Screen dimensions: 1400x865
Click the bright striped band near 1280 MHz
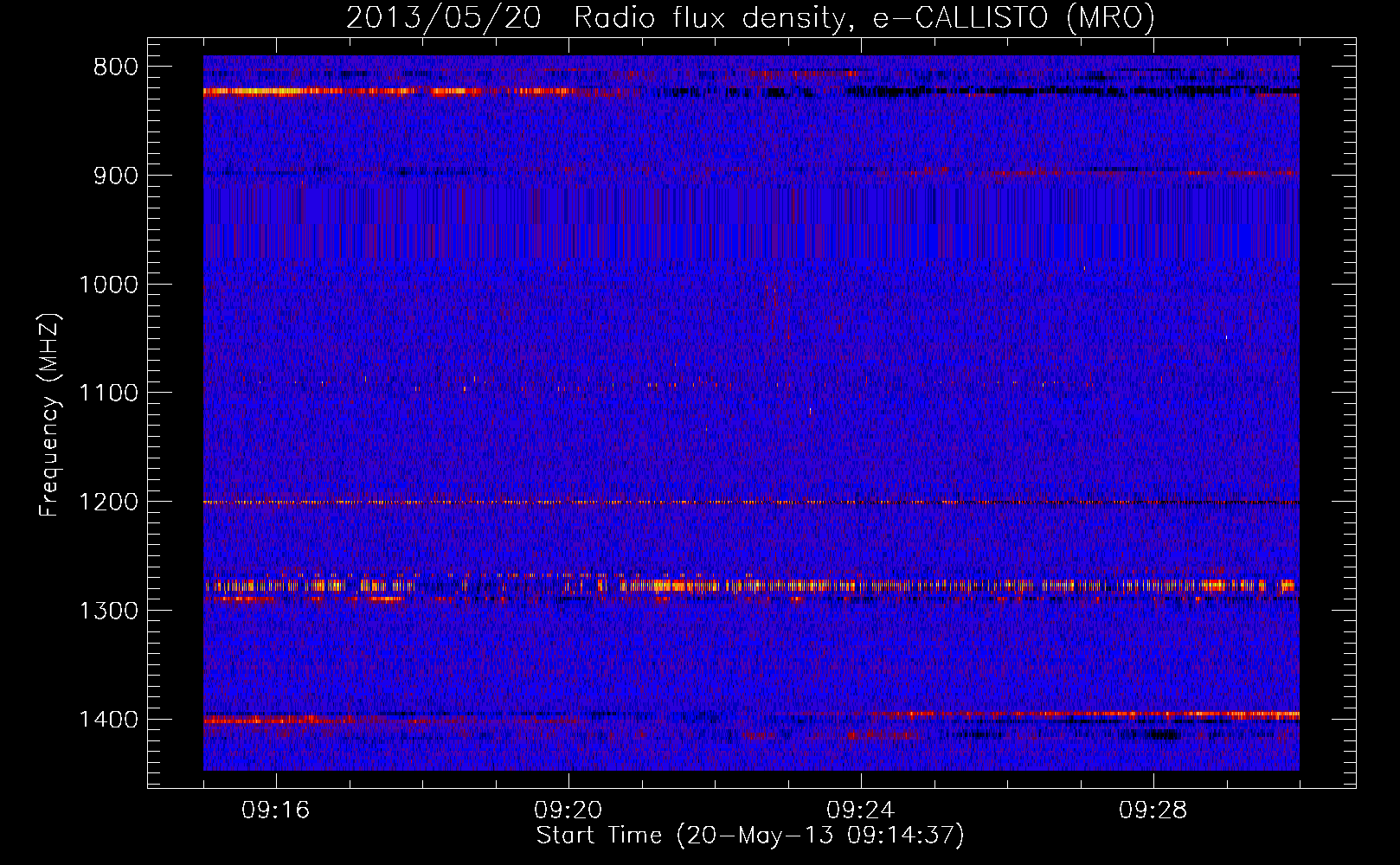point(751,586)
